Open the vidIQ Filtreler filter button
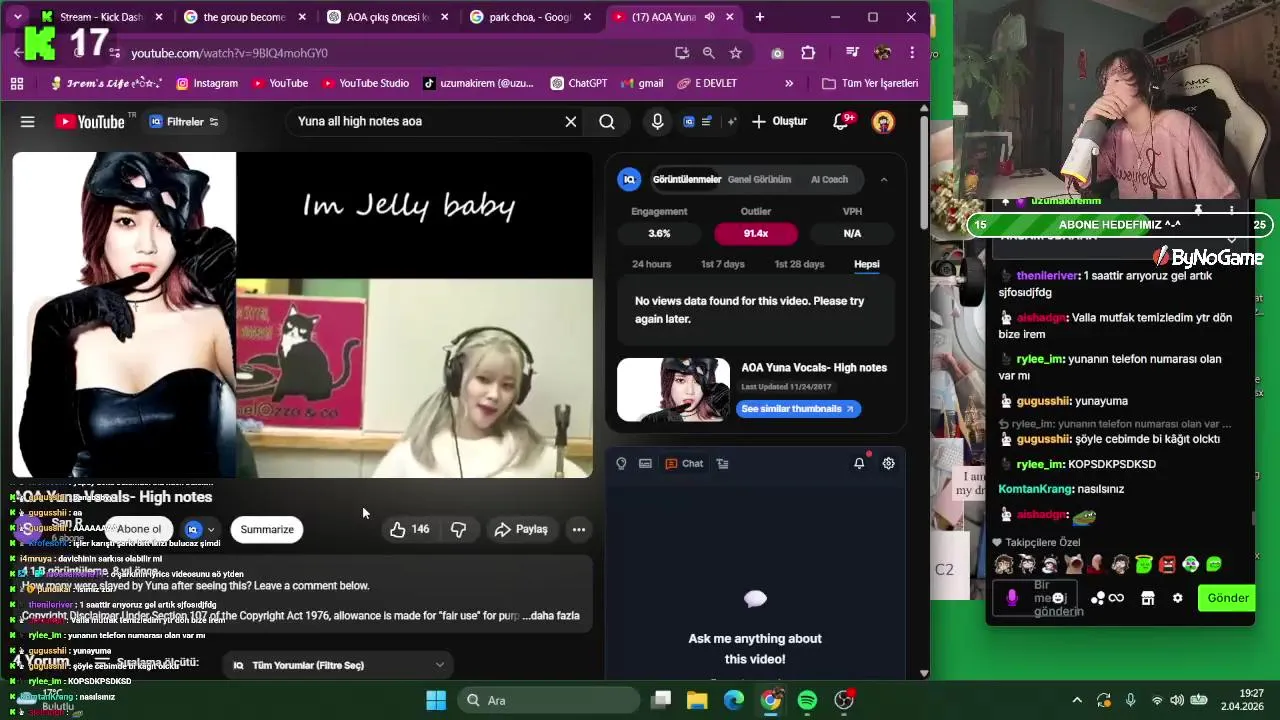This screenshot has height=720, width=1280. [x=185, y=122]
